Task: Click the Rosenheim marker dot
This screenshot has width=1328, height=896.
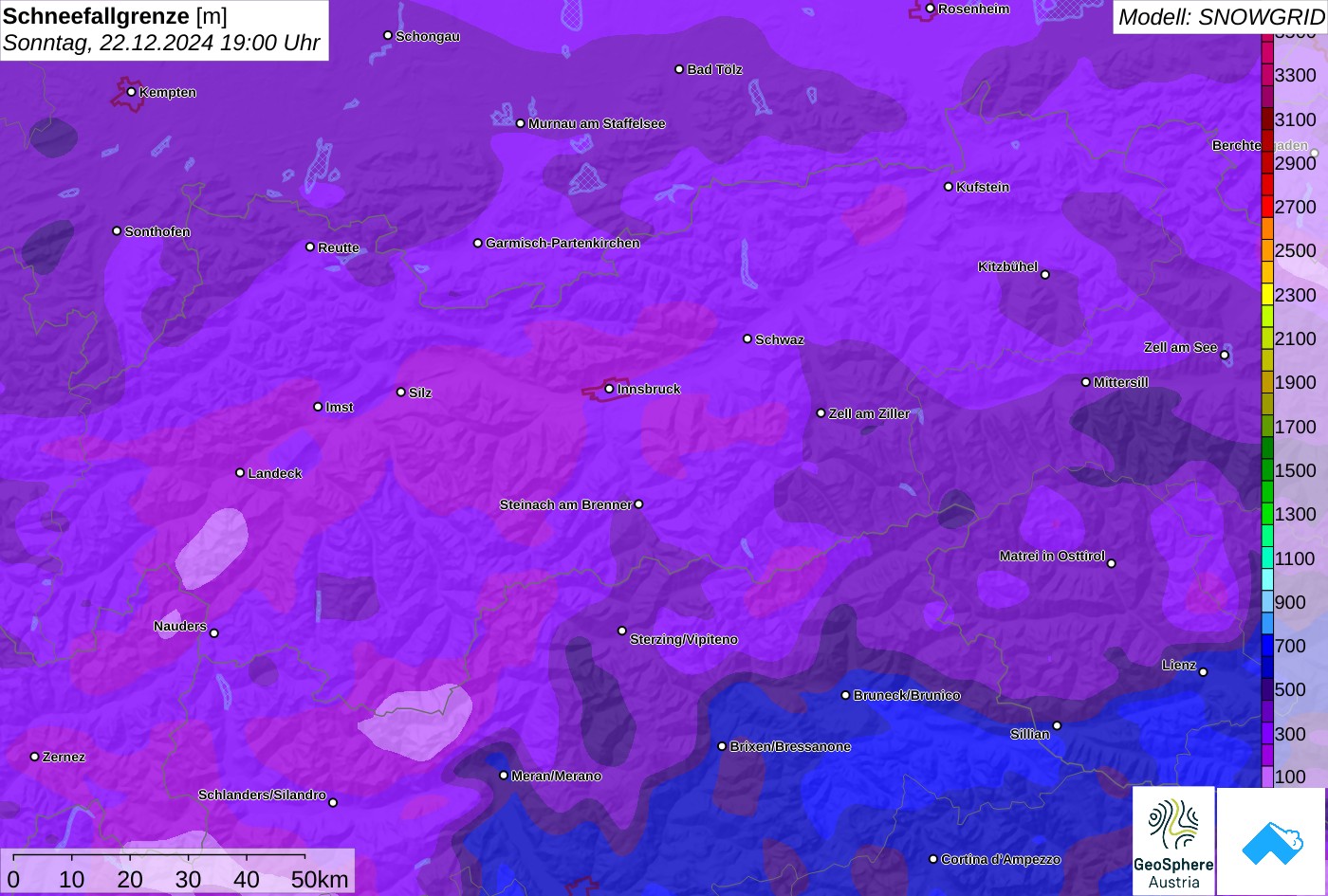Action: [930, 9]
